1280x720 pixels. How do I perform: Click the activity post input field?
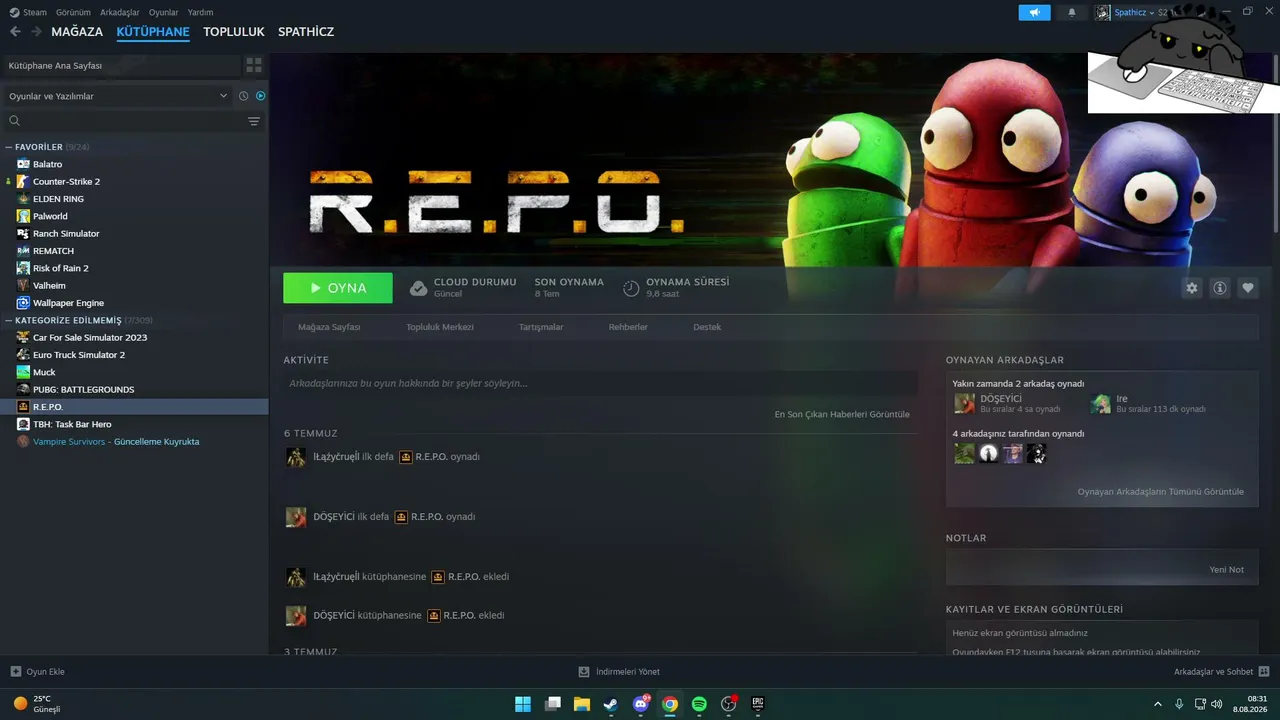(600, 383)
